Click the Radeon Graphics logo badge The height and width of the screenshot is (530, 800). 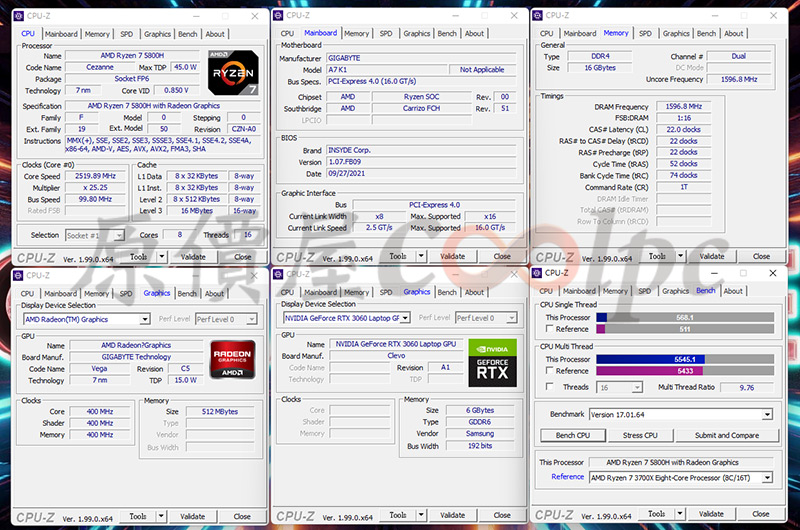coord(233,360)
